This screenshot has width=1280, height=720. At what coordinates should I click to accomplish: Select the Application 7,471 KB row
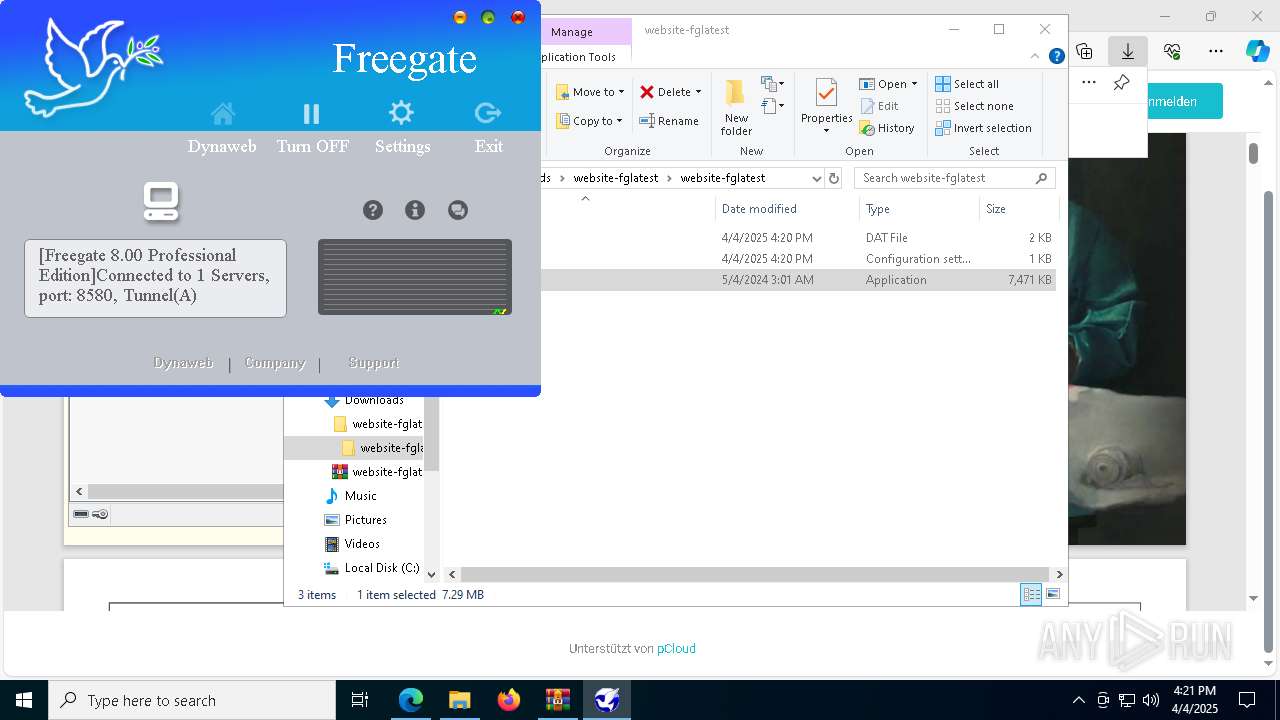coord(798,280)
